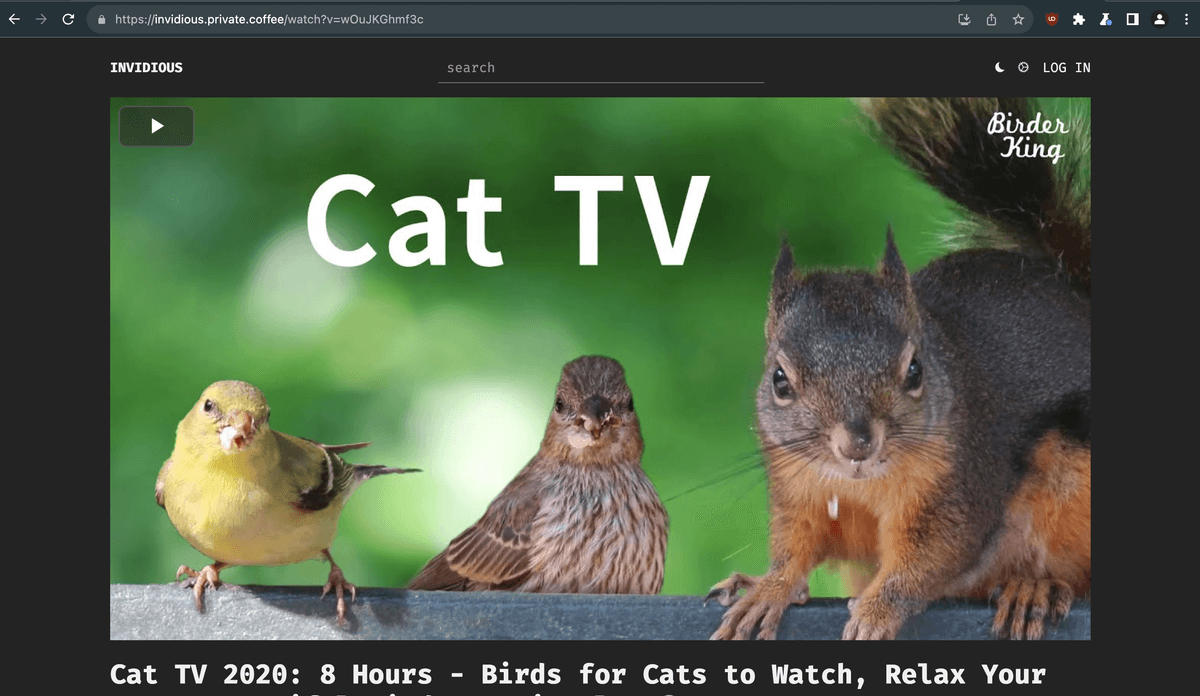
Task: Click the video title 'Cat TV 2020: 8 Hours'
Action: coord(578,675)
